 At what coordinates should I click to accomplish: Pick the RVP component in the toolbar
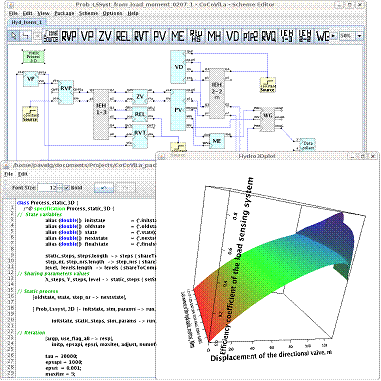[x=69, y=36]
